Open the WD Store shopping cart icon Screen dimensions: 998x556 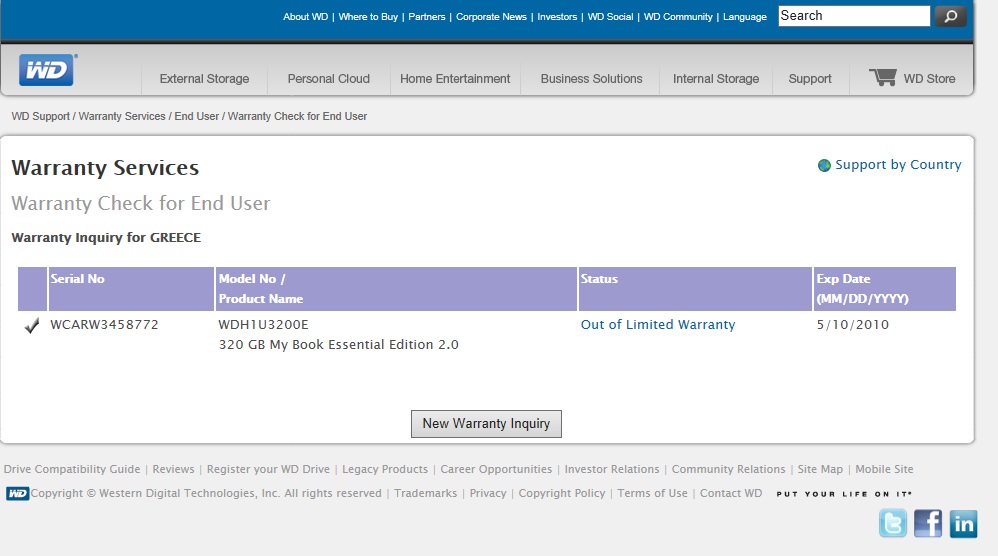(883, 77)
